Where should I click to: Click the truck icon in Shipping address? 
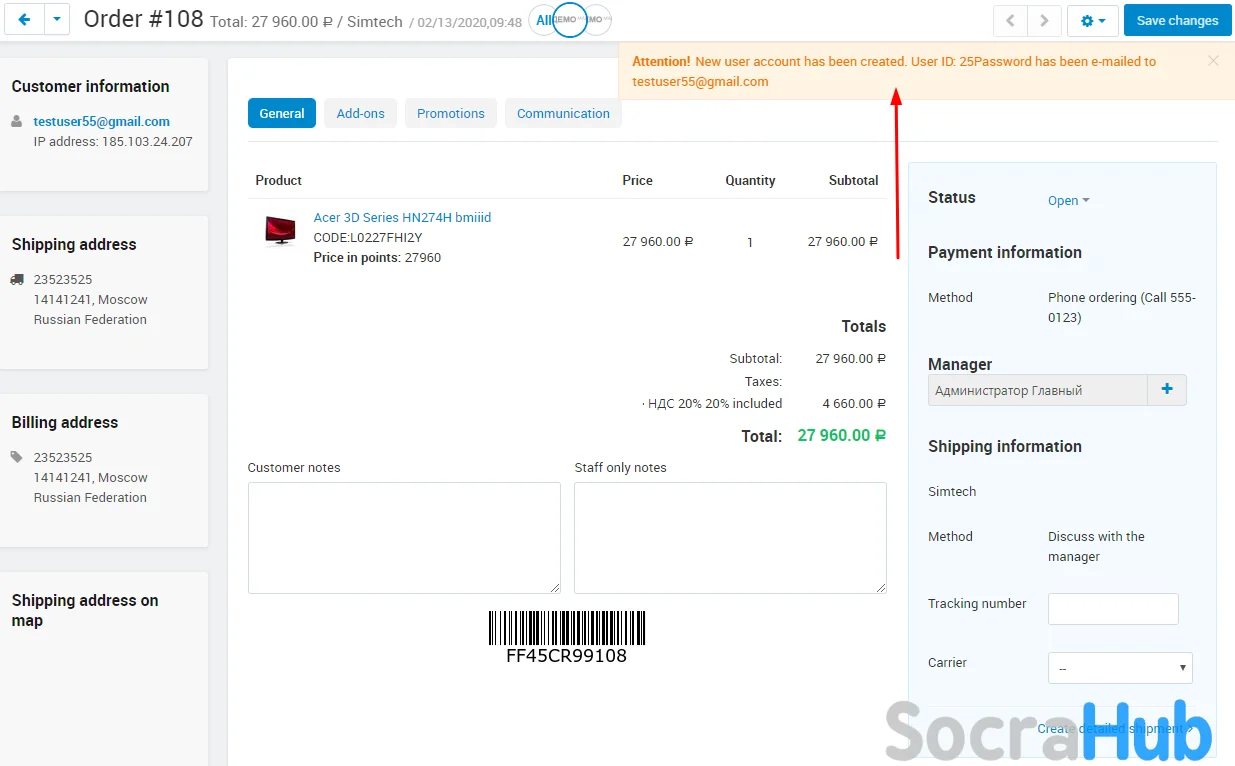[17, 280]
